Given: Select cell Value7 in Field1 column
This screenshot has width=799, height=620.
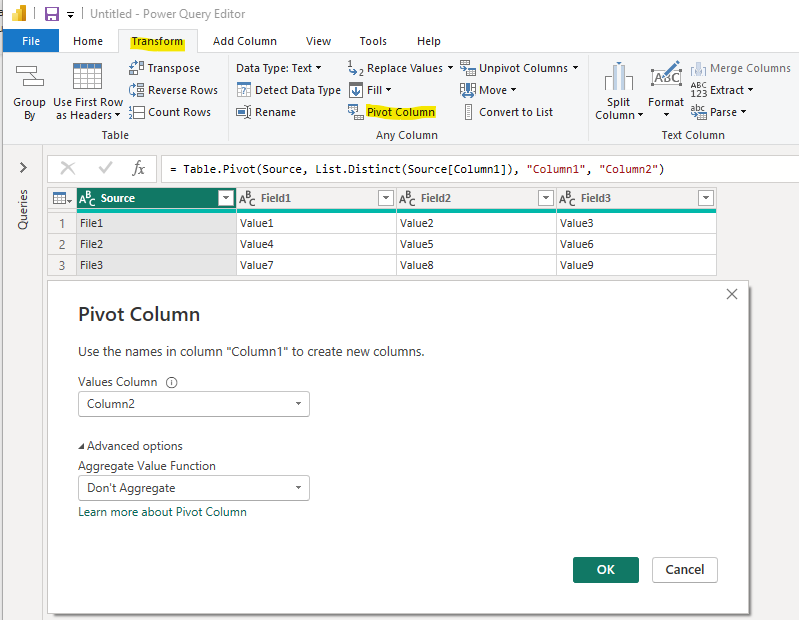Looking at the screenshot, I should [316, 265].
